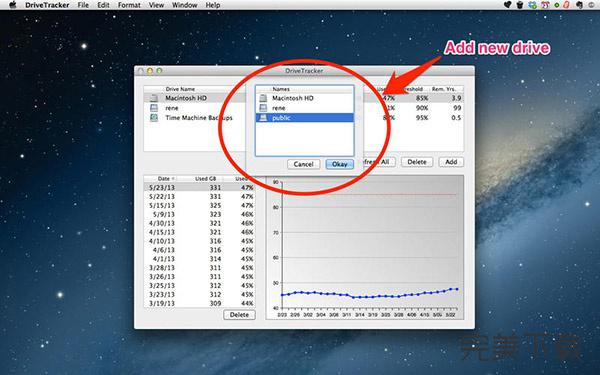Open the Window menu
The height and width of the screenshot is (375, 600).
(184, 5)
